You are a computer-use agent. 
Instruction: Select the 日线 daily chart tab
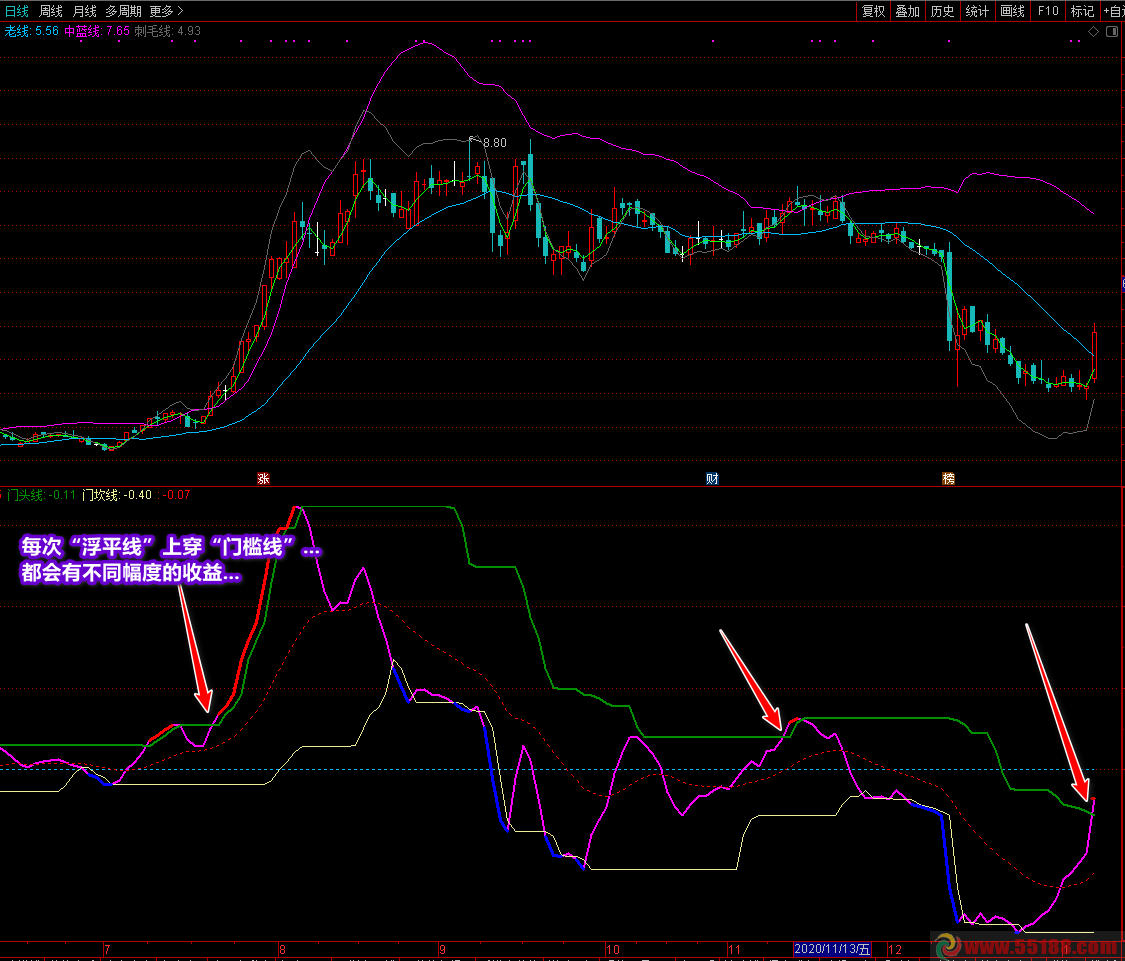pos(17,11)
